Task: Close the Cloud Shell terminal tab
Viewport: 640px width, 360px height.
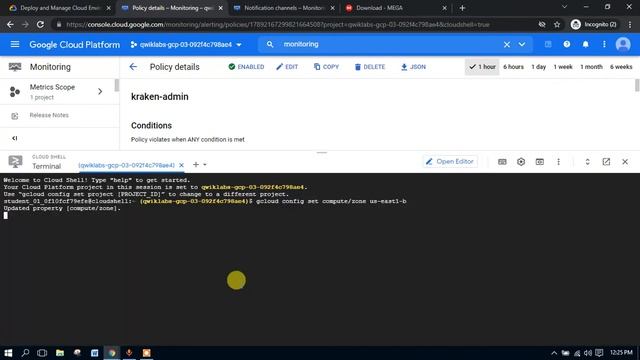Action: (181, 165)
